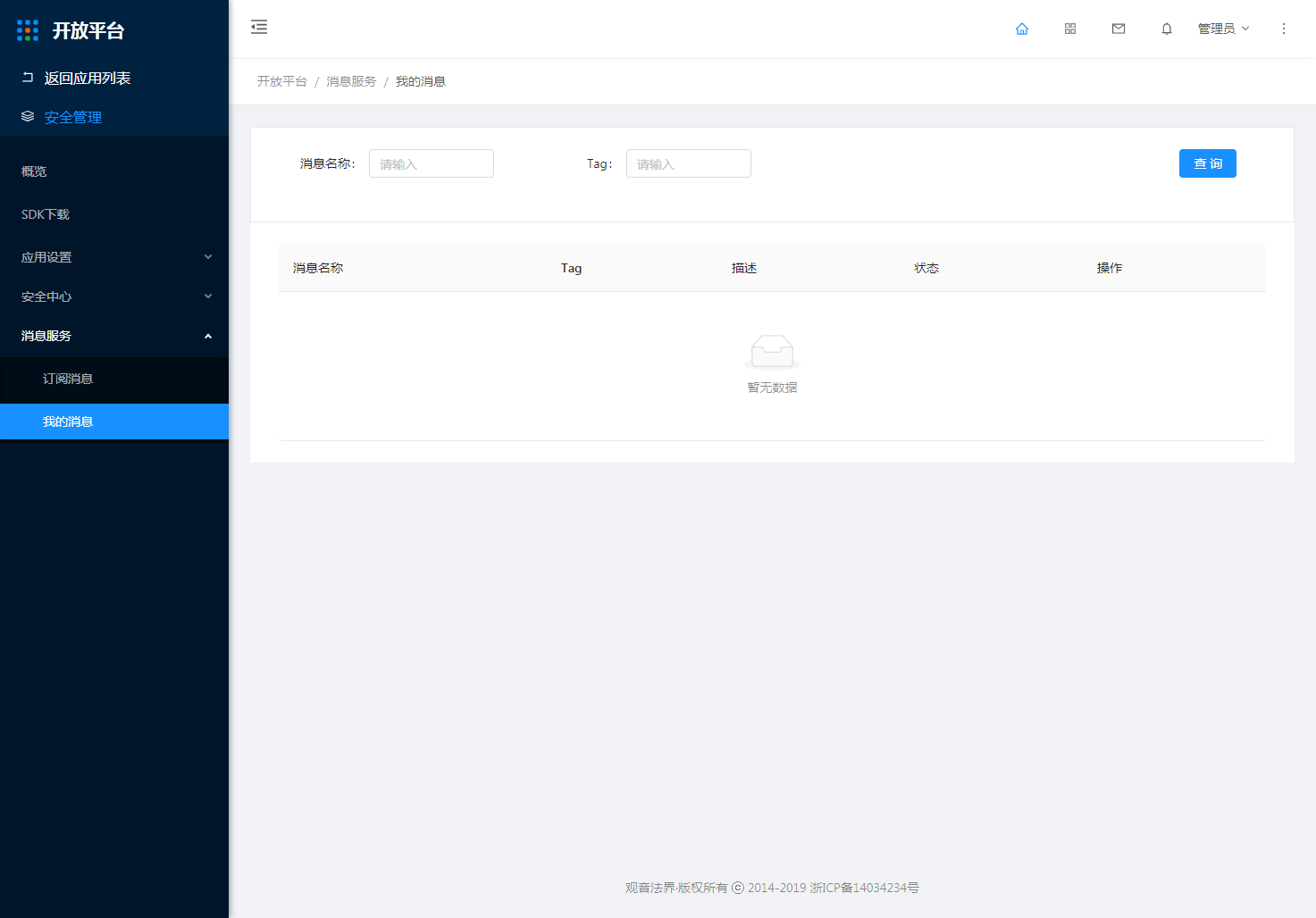This screenshot has height=918, width=1316.
Task: Open the mail envelope icon
Action: 1119,29
